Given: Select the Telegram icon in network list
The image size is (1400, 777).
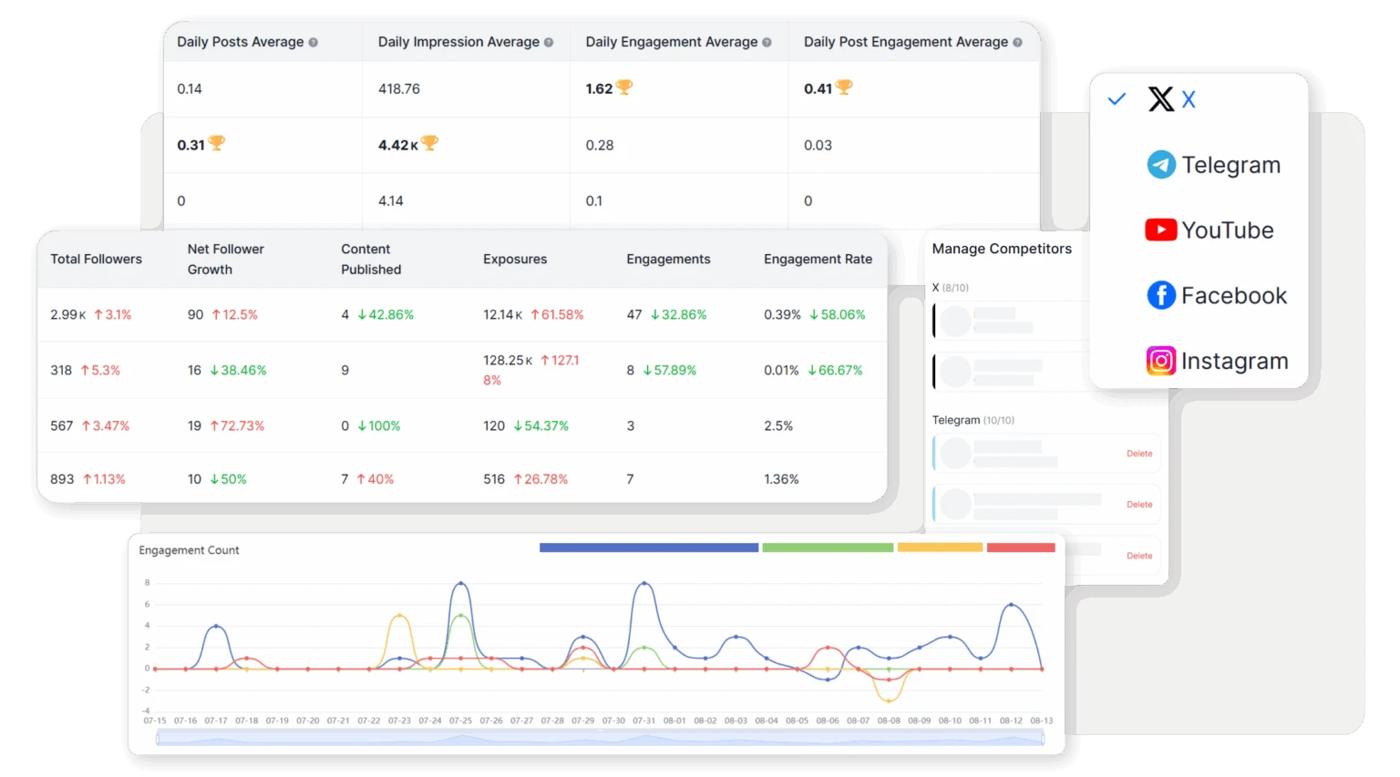Looking at the screenshot, I should coord(1161,165).
